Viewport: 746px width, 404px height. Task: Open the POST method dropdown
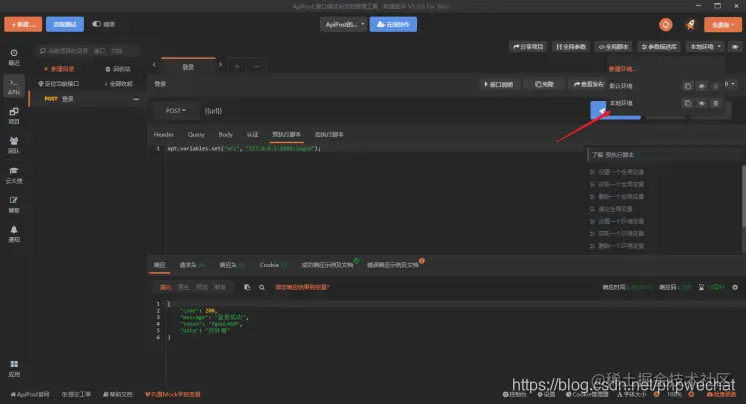[176, 110]
